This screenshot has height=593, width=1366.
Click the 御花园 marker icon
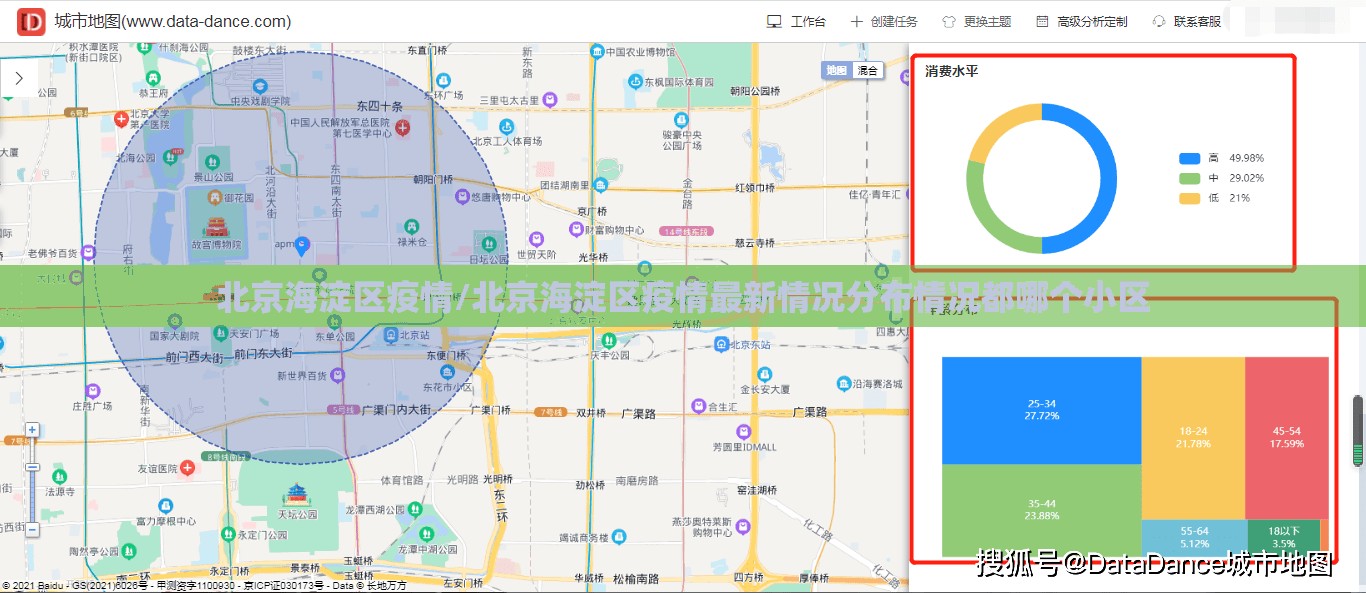pyautogui.click(x=215, y=198)
